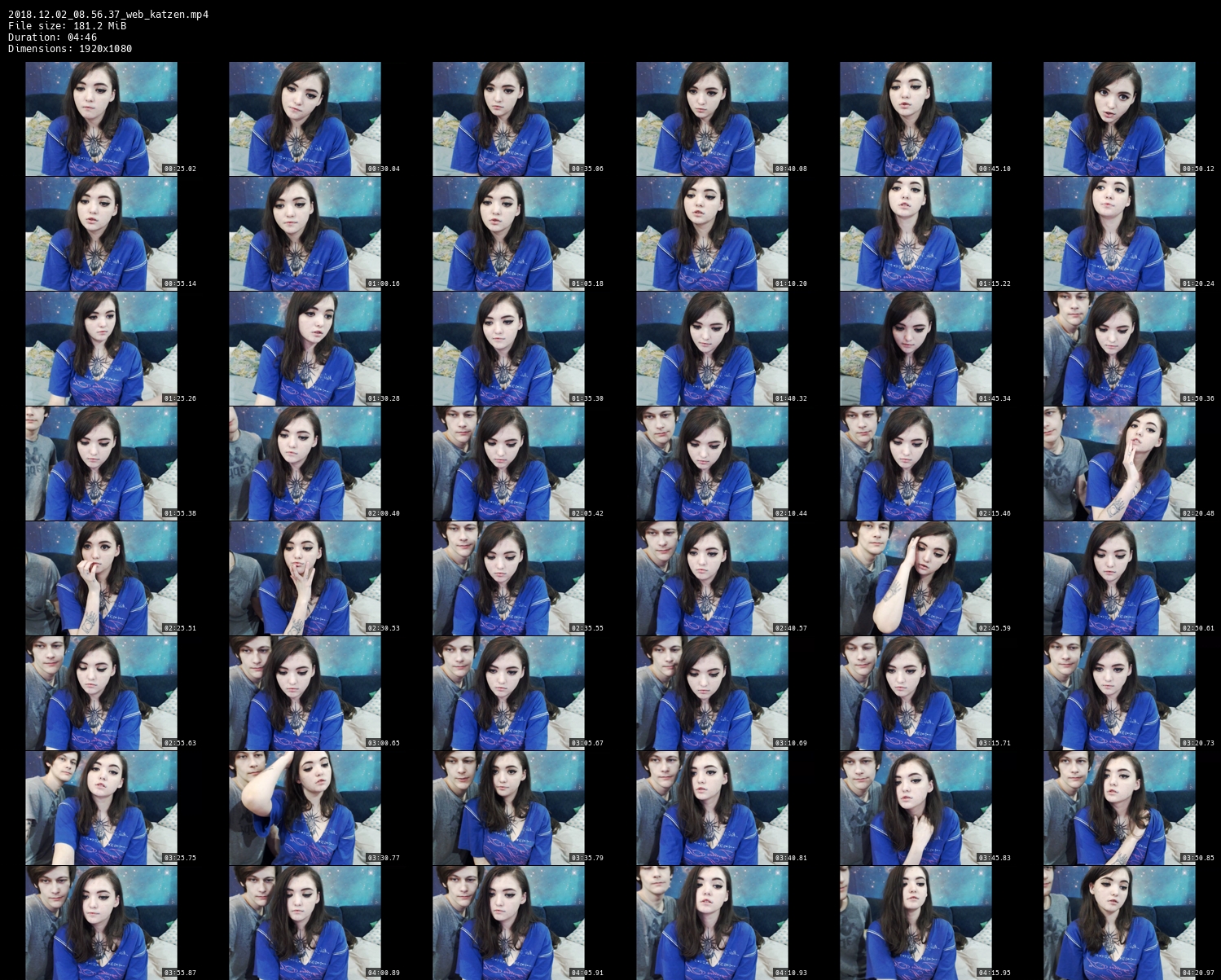Viewport: 1221px width, 980px height.
Task: Click the "Duration: 04:46" line
Action: (x=53, y=37)
